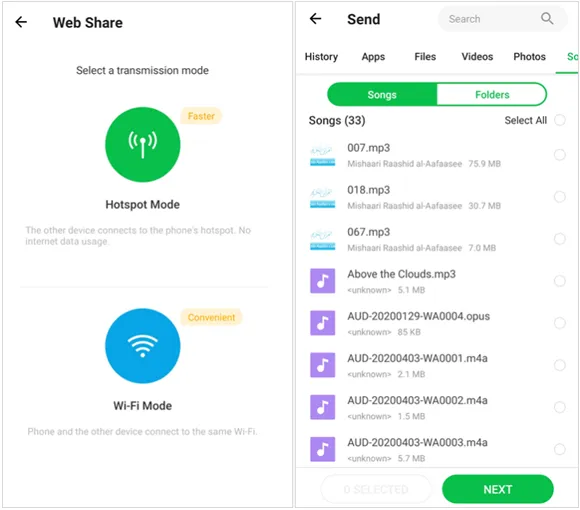Select the AUD-20200403-WA0002.m4a radio button
Image resolution: width=580 pixels, height=510 pixels.
click(x=560, y=408)
